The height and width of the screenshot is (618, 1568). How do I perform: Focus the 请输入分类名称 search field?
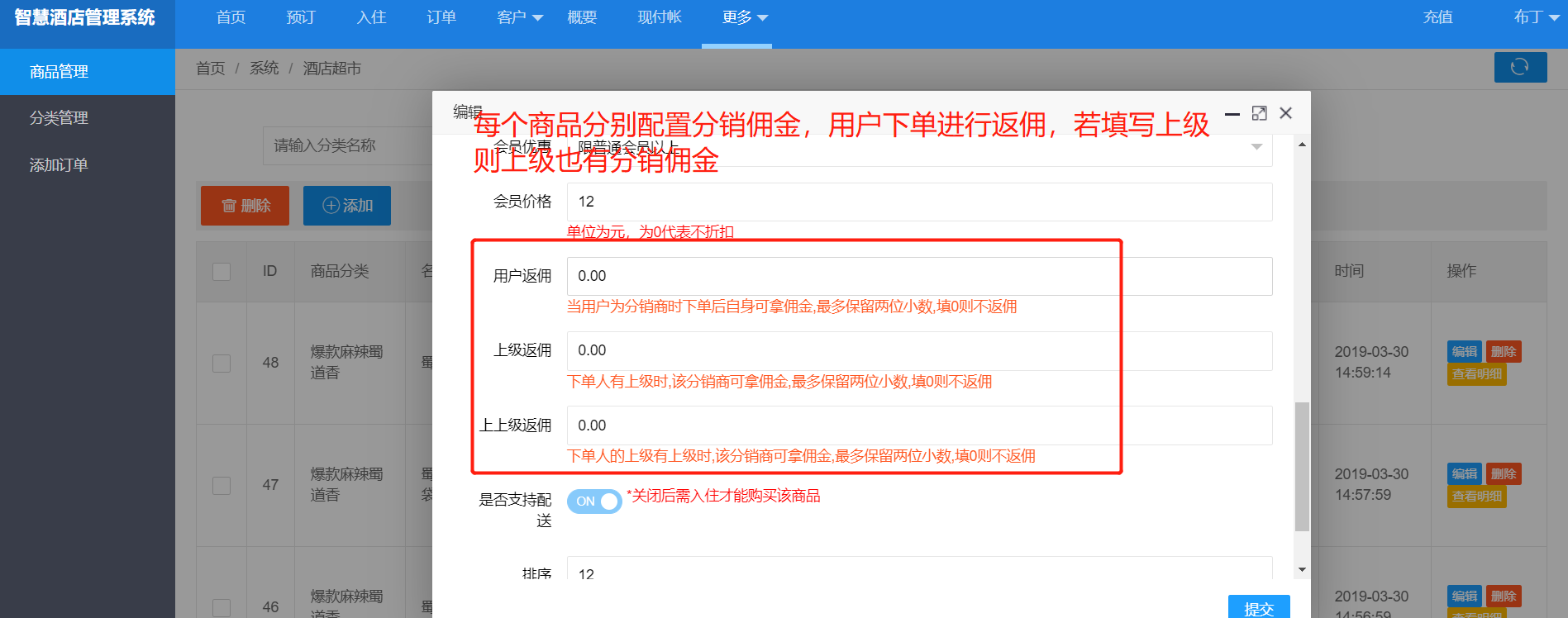click(x=348, y=146)
